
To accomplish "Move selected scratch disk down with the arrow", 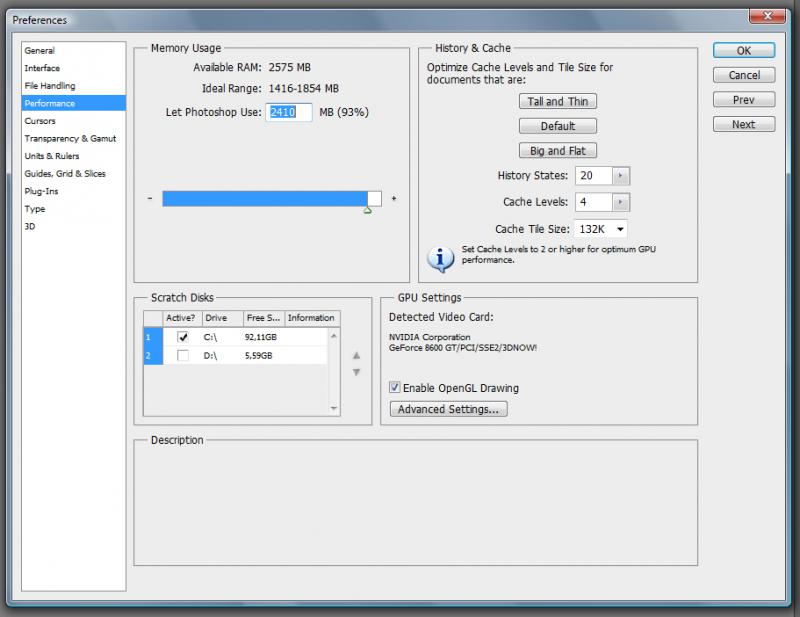I will (356, 372).
